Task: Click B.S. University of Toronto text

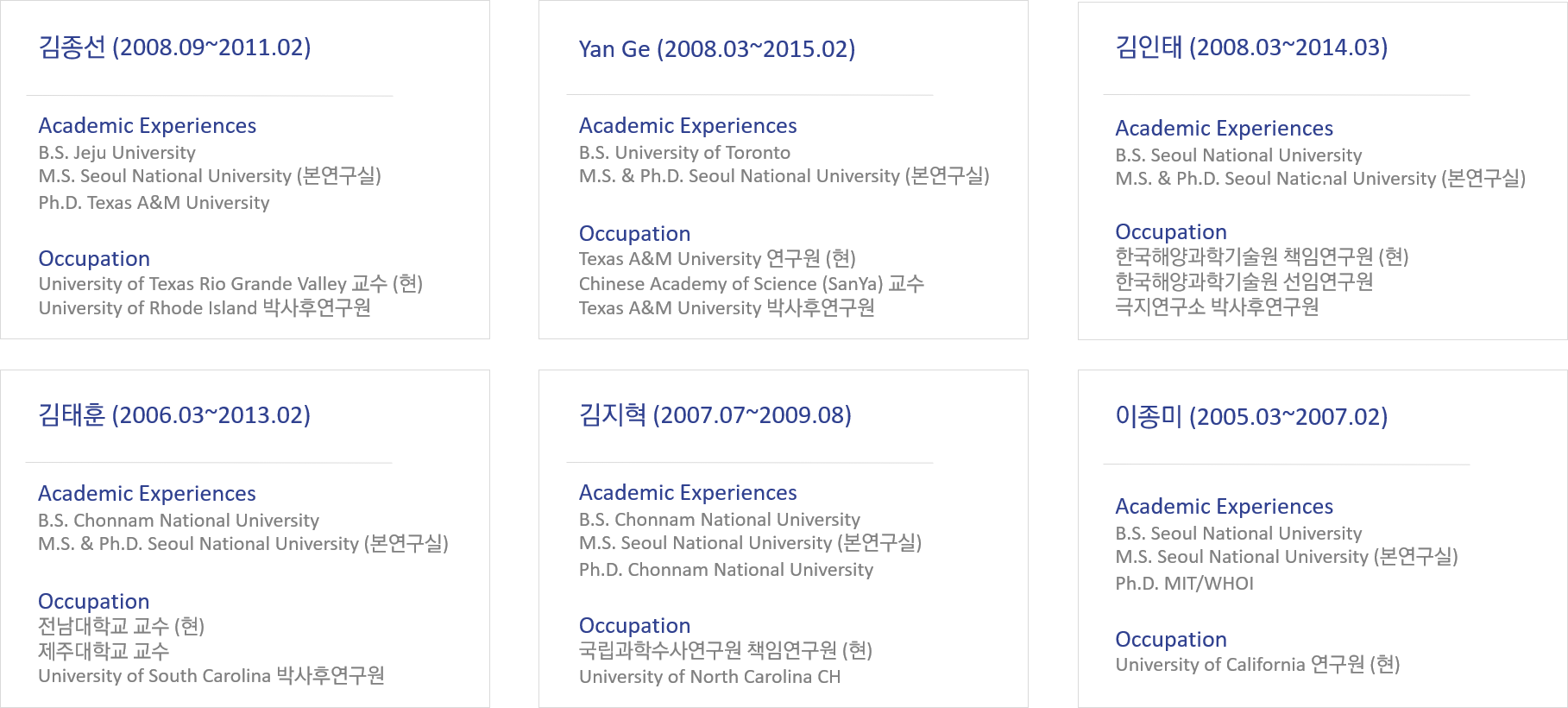Action: [x=684, y=153]
